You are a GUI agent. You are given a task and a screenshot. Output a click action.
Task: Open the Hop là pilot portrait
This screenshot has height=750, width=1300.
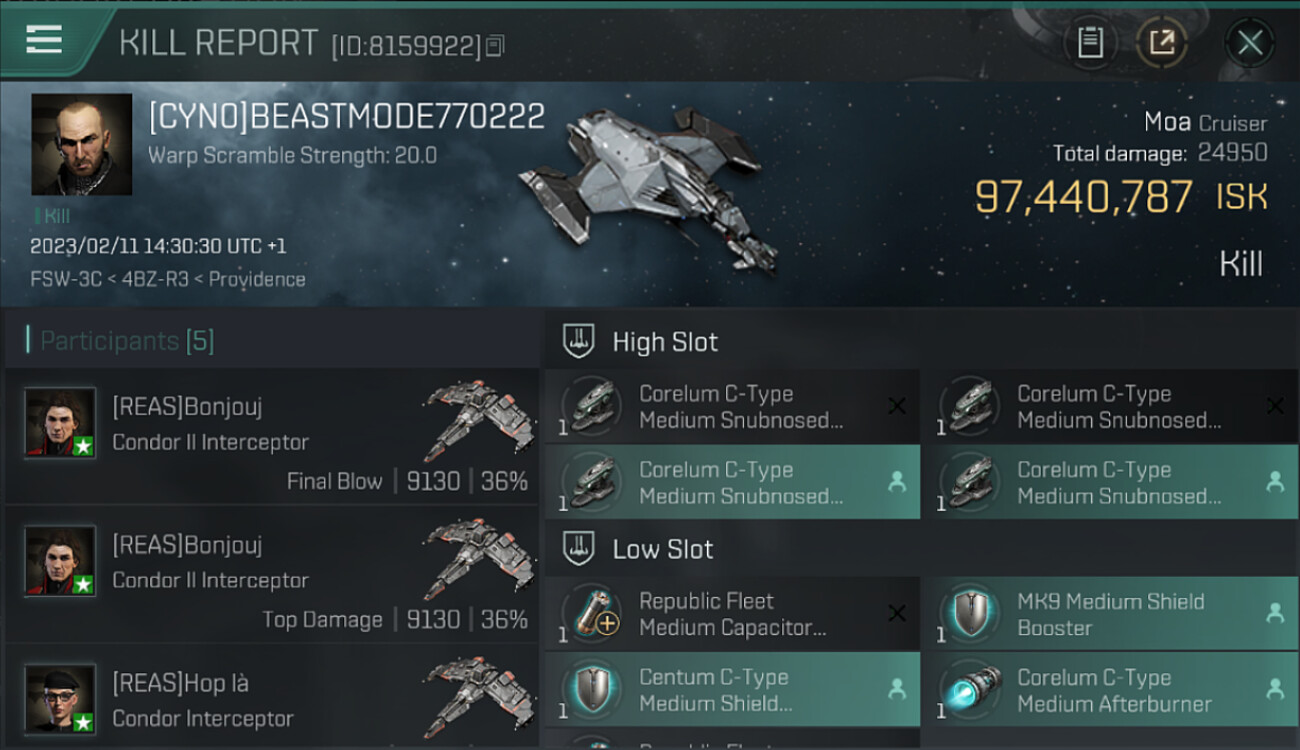click(x=60, y=699)
